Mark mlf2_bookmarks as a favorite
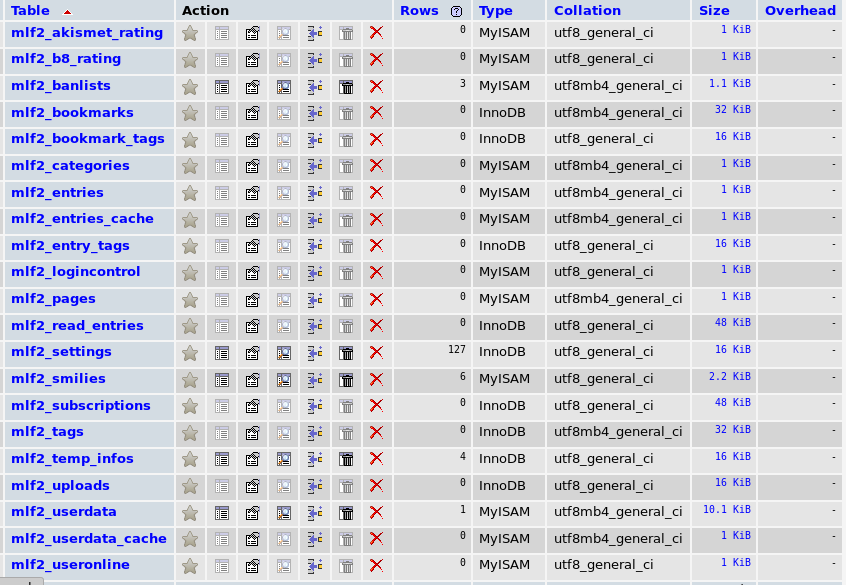 (x=190, y=114)
